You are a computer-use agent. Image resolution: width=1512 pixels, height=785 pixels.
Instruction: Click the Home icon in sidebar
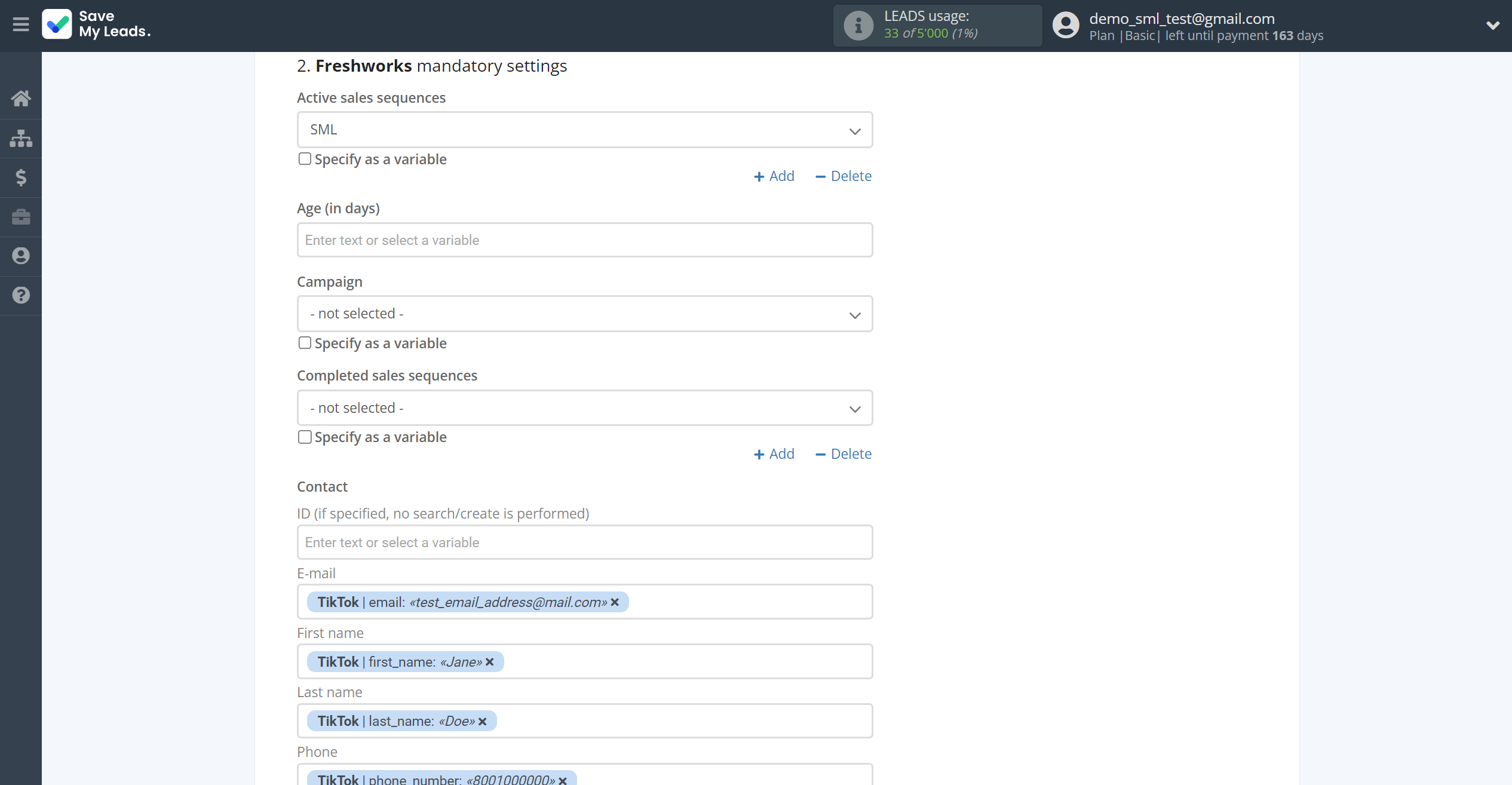21,98
